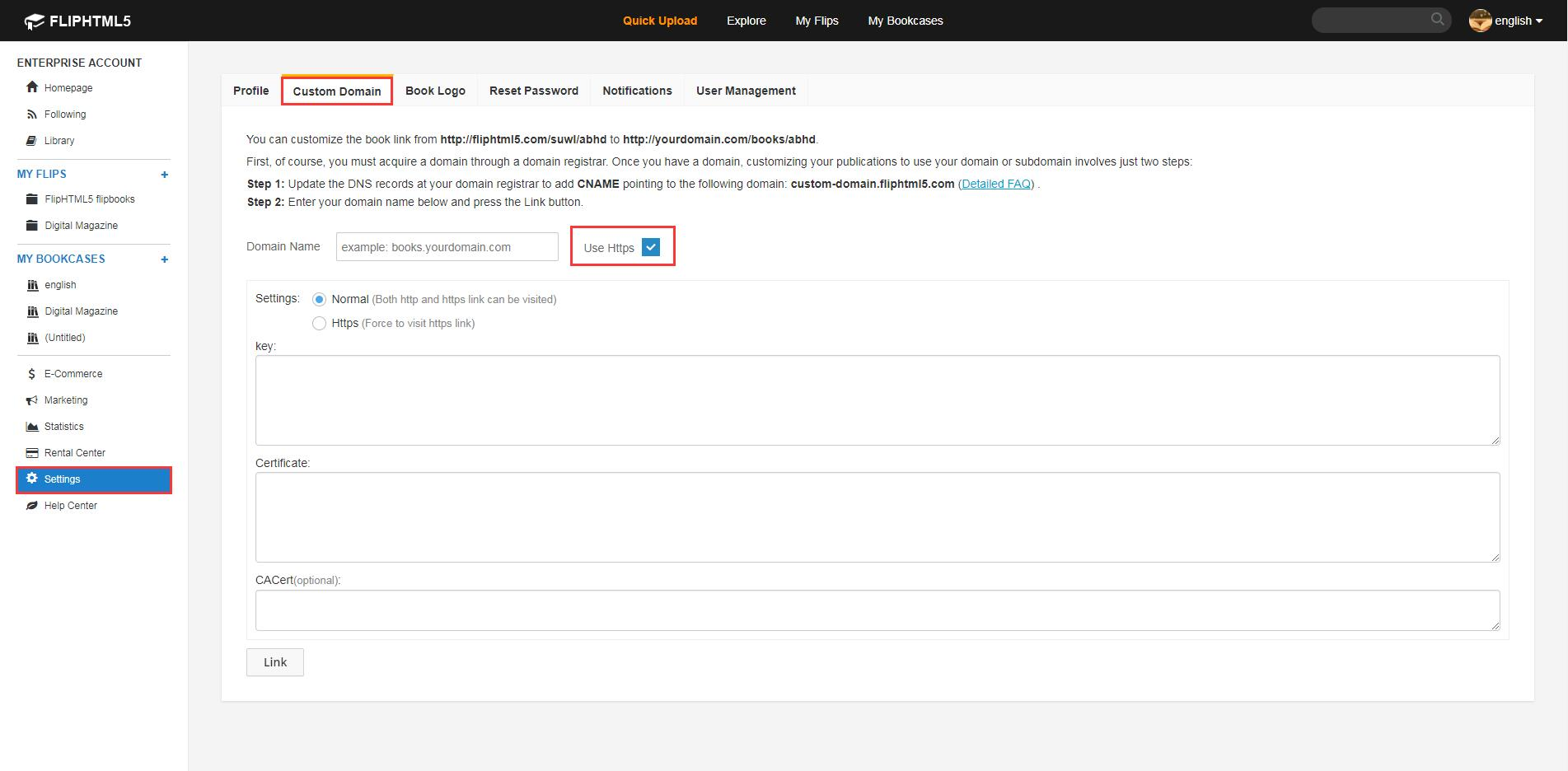This screenshot has height=771, width=1568.
Task: Open Rental Center in the sidebar
Action: (75, 453)
